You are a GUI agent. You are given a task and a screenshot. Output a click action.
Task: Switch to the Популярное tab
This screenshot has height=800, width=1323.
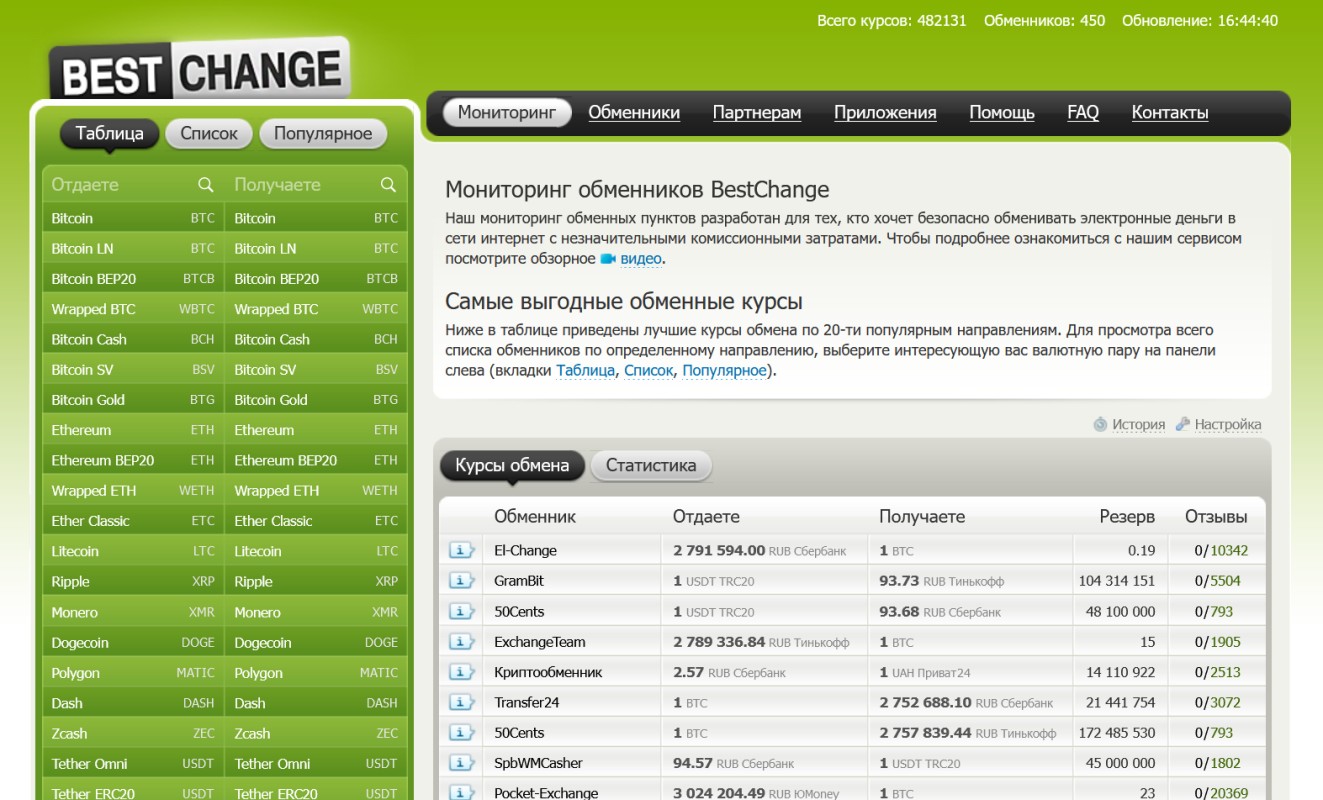pyautogui.click(x=323, y=133)
